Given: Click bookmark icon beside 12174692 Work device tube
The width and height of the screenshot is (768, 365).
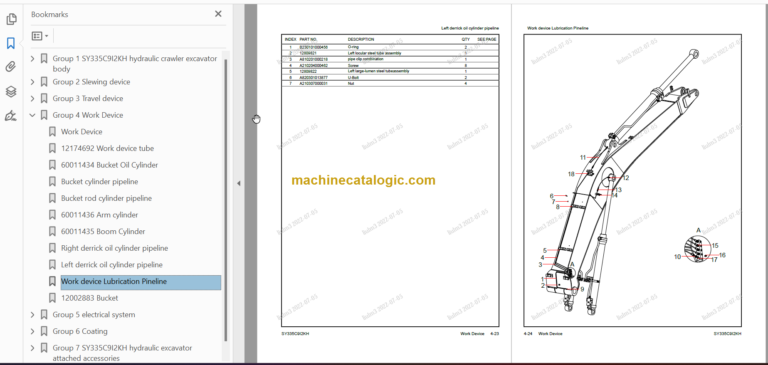Looking at the screenshot, I should pos(52,148).
